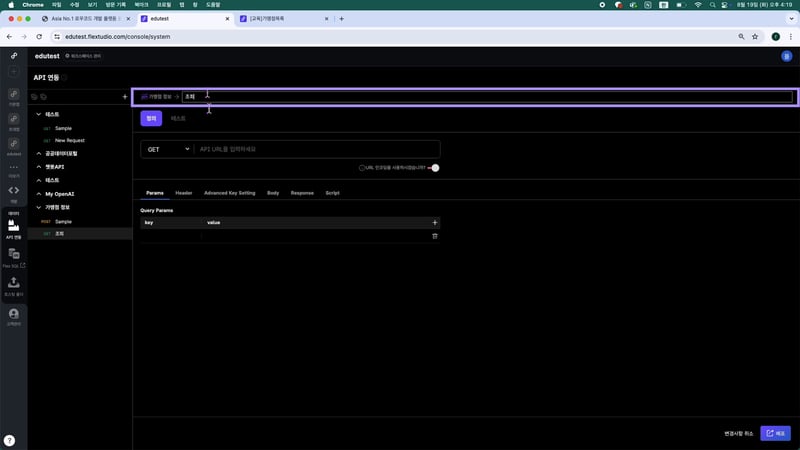Viewport: 800px width, 450px height.
Task: Expand the My OpenAI folder
Action: pos(38,193)
